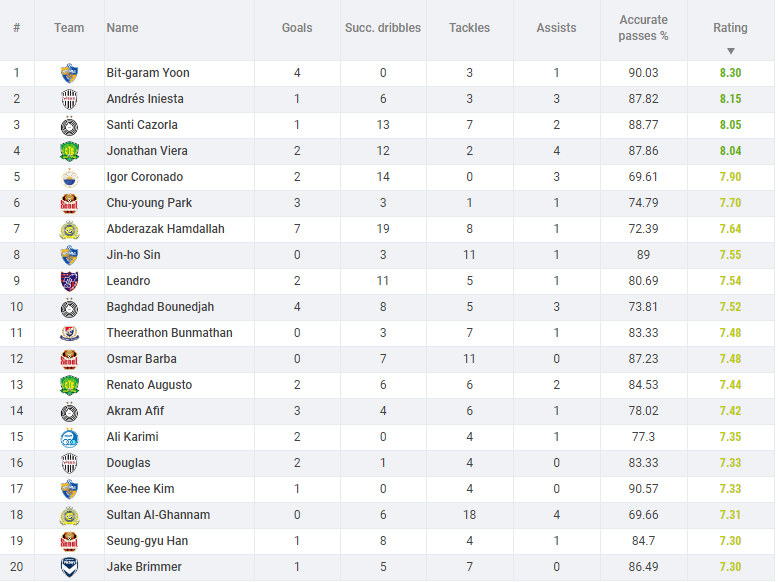The height and width of the screenshot is (582, 778).
Task: Select the team badge in Igor Coronado's row
Action: click(x=69, y=177)
